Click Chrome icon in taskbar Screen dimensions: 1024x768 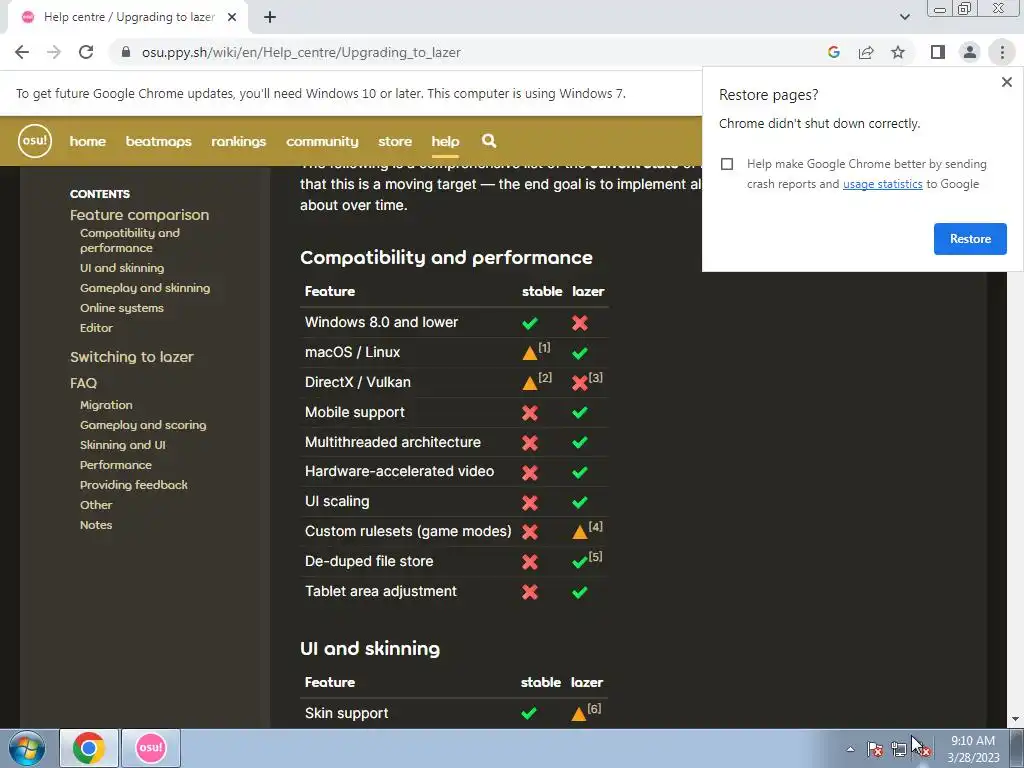89,748
